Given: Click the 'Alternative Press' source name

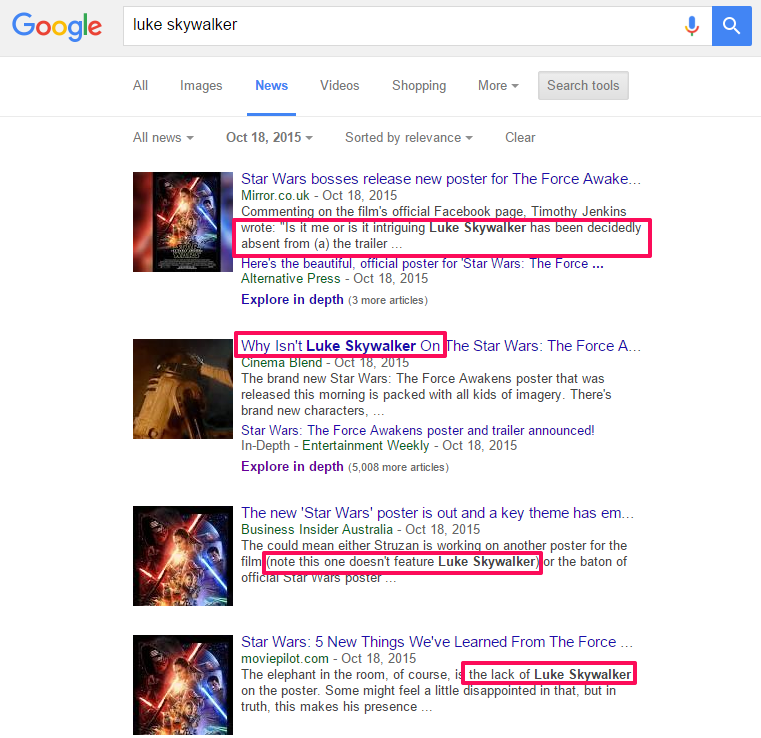Looking at the screenshot, I should click(x=291, y=279).
